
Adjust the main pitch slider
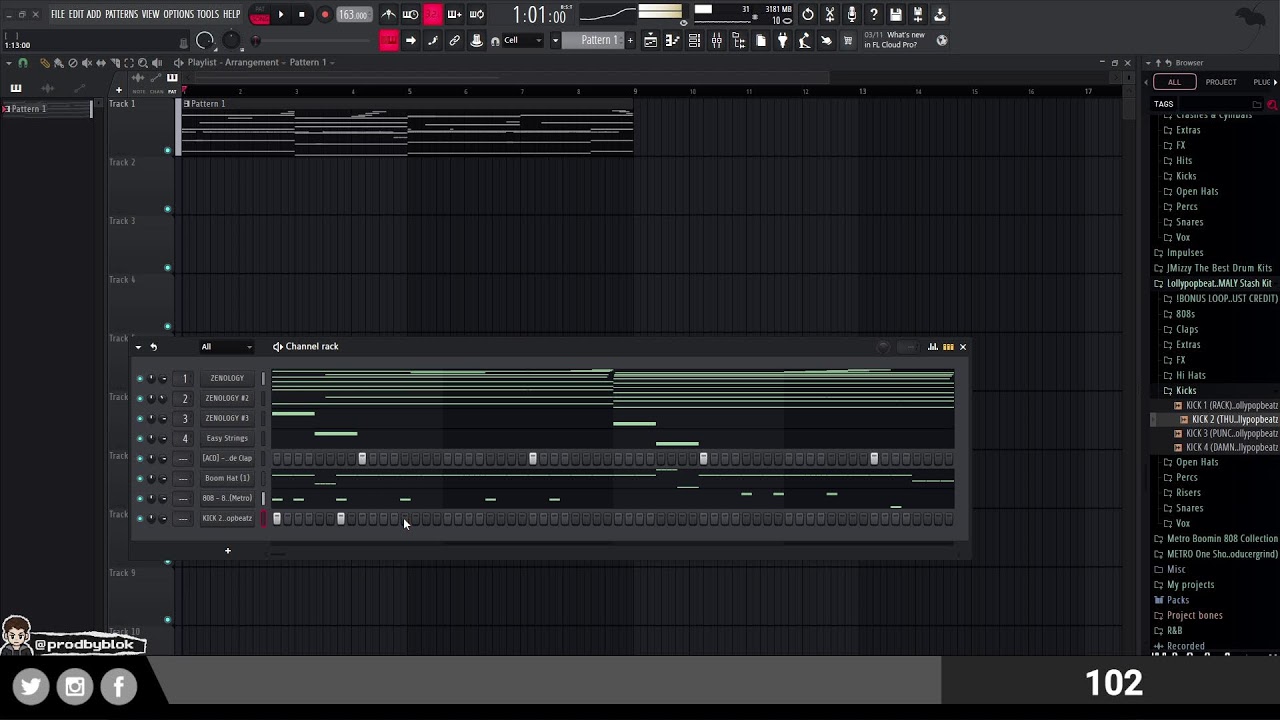click(x=231, y=40)
